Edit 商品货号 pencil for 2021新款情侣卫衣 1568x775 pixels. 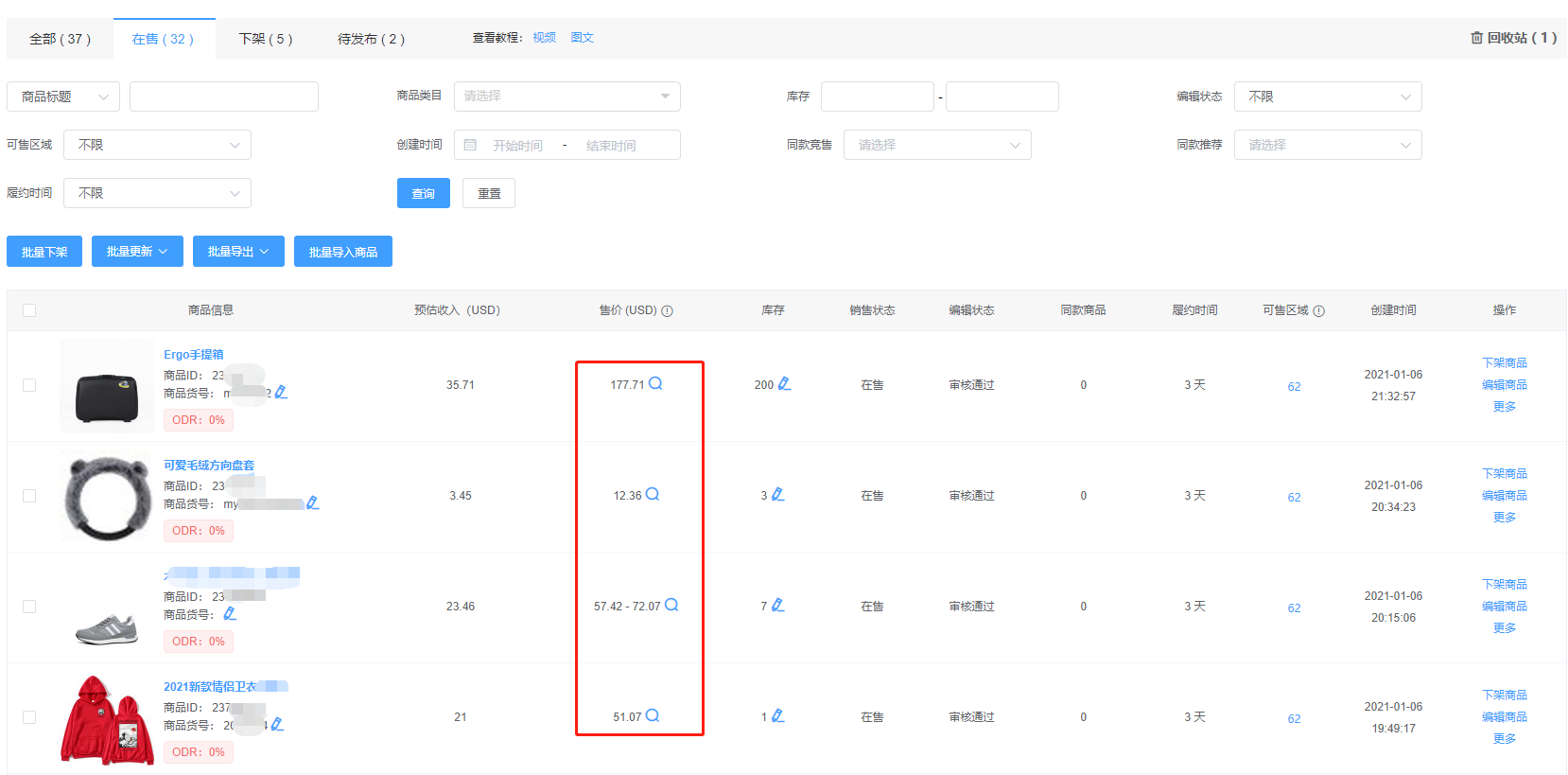tap(277, 724)
